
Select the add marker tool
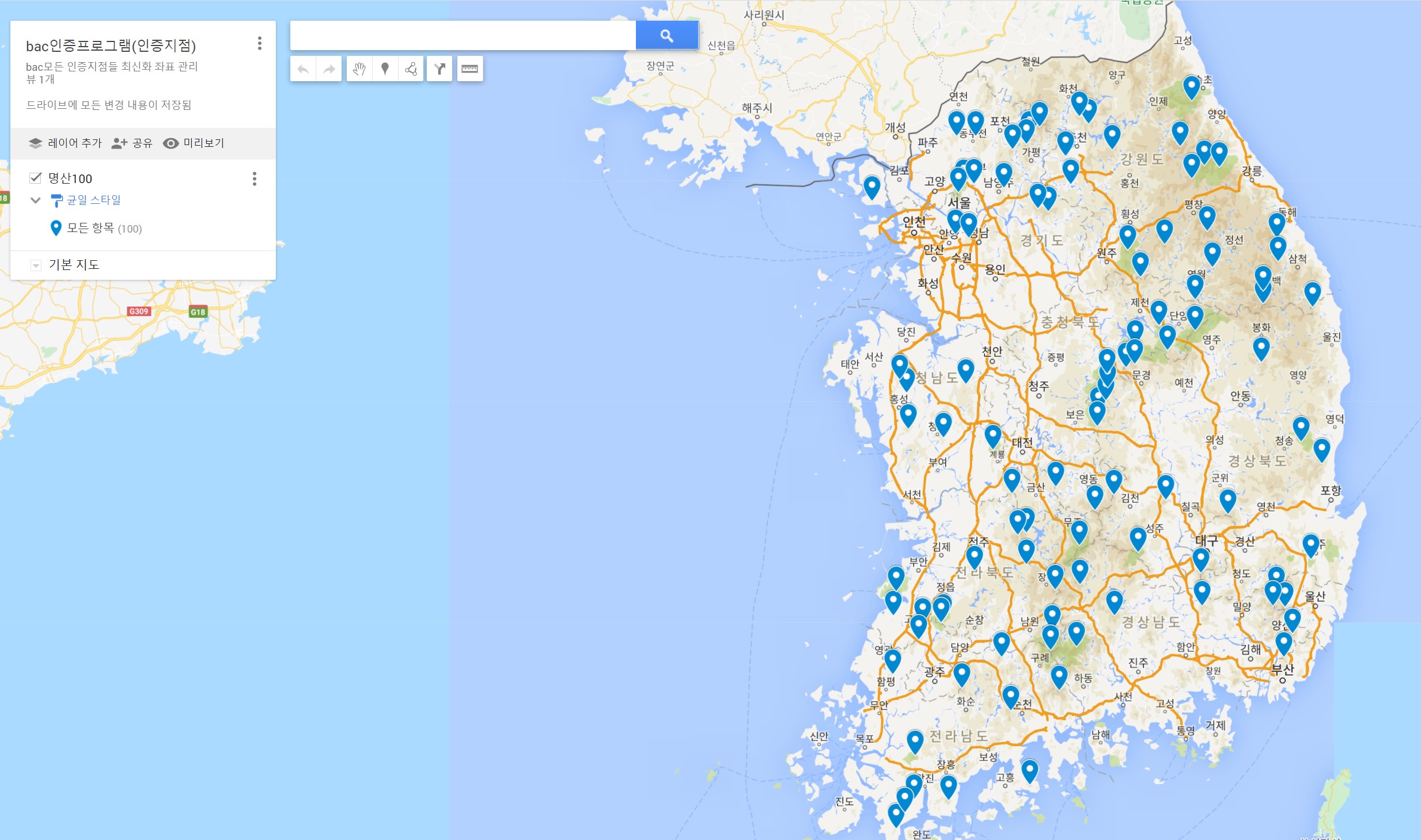coord(385,69)
